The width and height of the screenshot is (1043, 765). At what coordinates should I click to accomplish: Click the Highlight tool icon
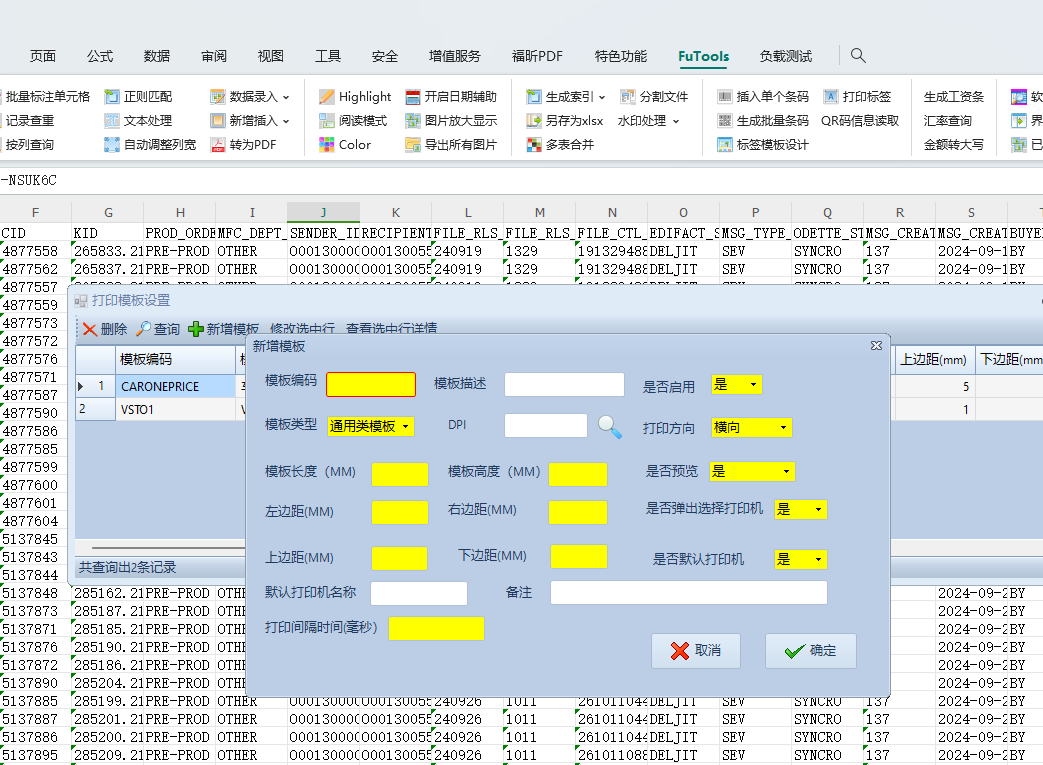coord(327,97)
